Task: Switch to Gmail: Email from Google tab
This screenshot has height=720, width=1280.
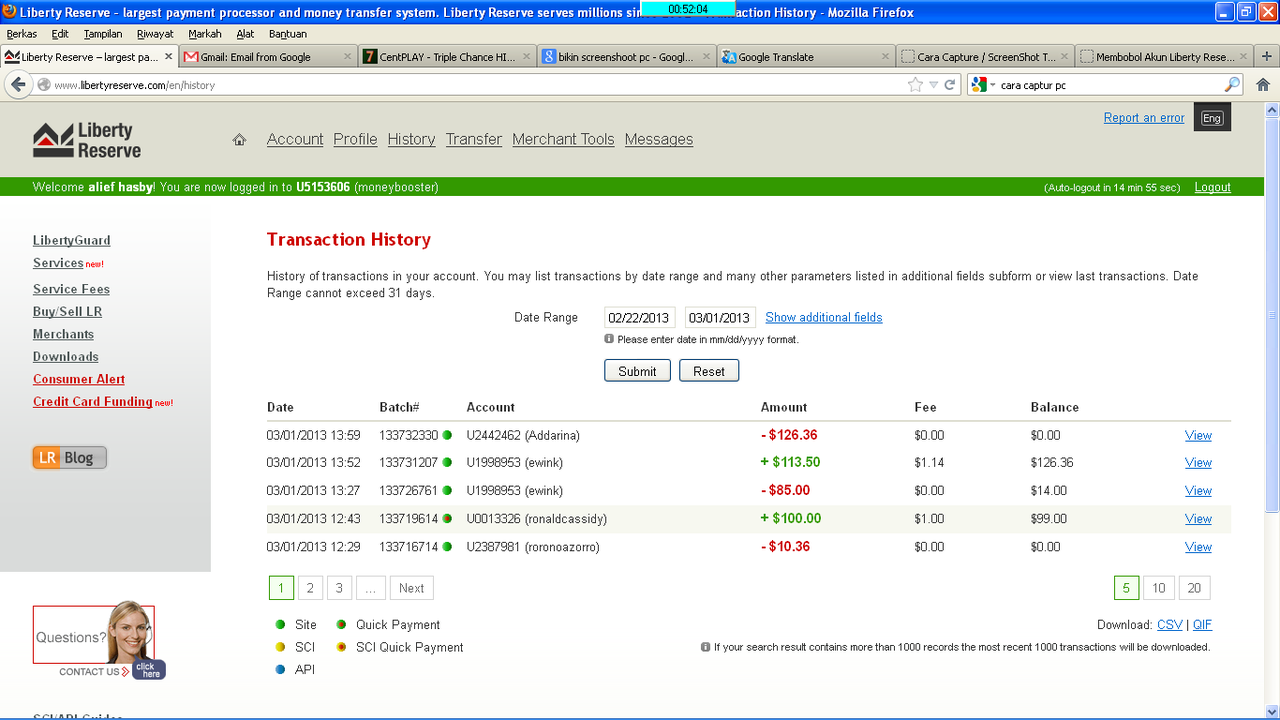Action: pos(268,57)
